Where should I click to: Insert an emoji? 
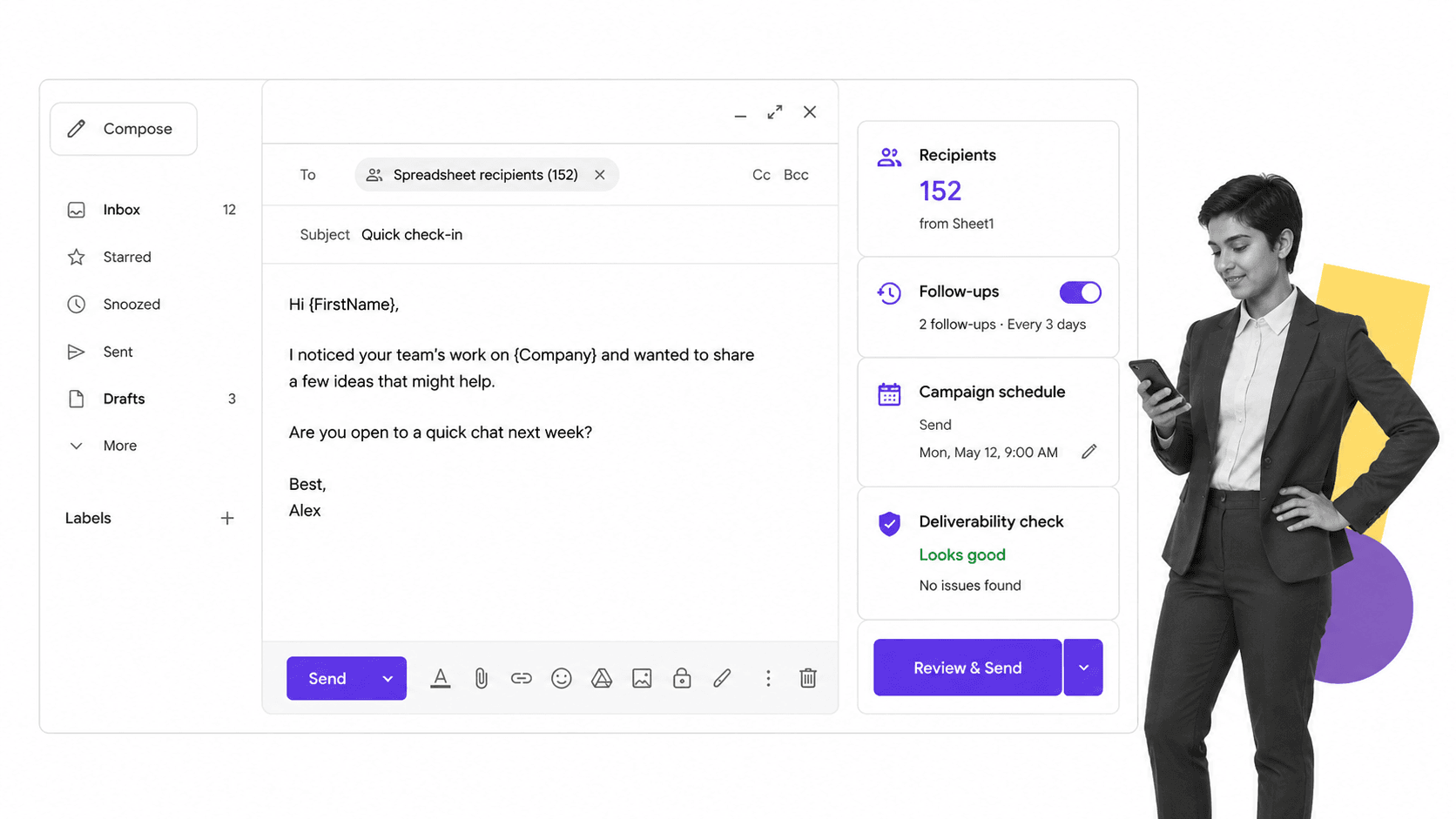click(x=562, y=678)
